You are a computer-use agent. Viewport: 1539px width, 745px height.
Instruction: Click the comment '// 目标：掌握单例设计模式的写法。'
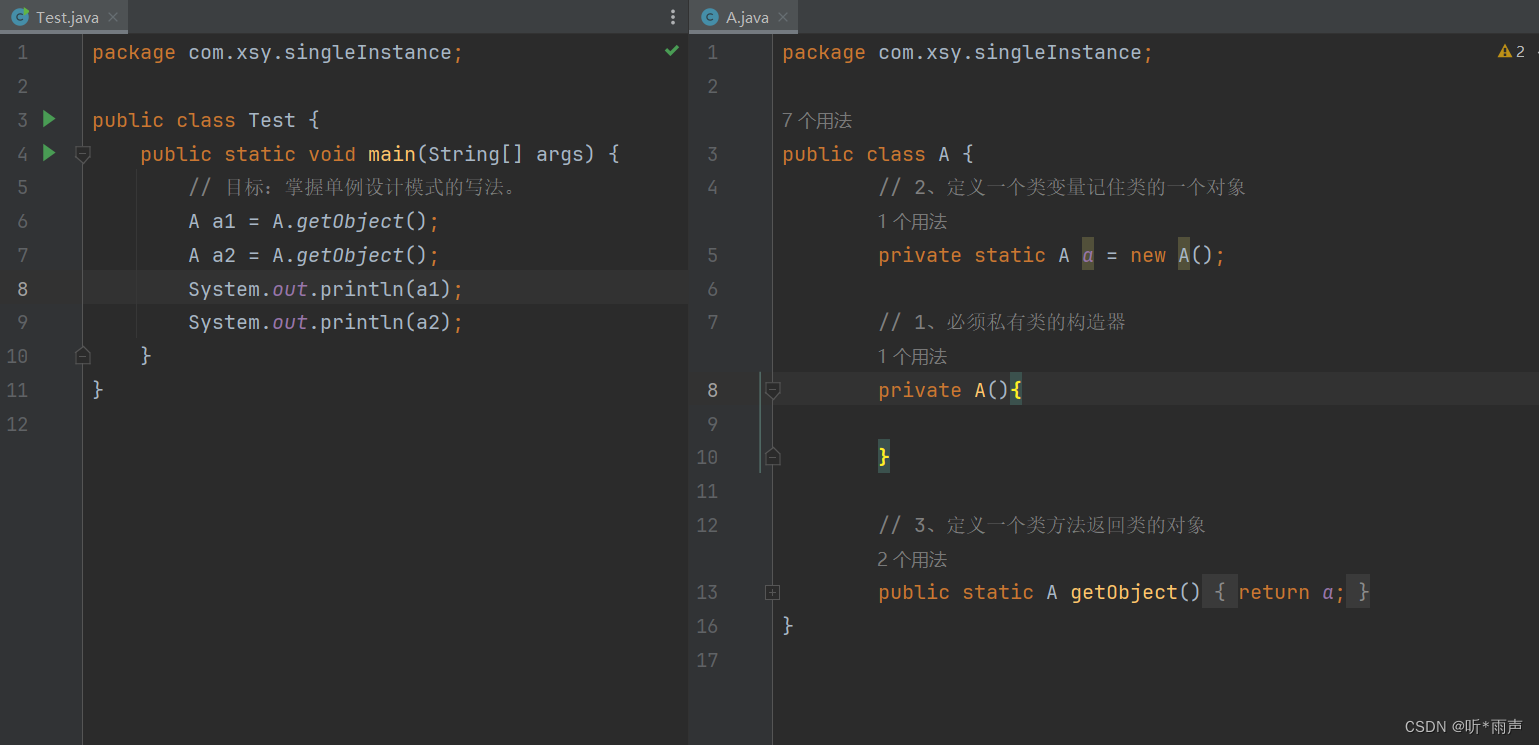coord(356,187)
